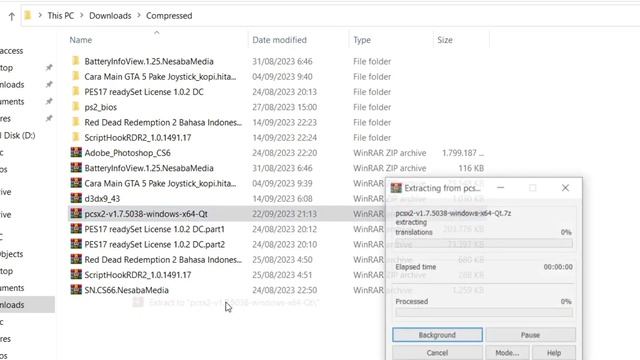640x360 pixels.
Task: Select the ps2_bios folder icon
Action: (76, 107)
